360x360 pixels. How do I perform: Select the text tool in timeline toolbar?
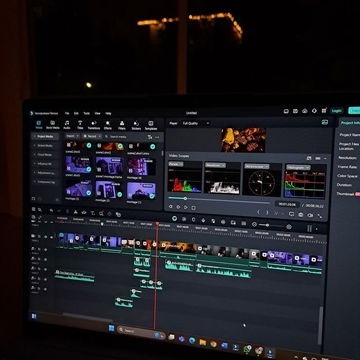pyautogui.click(x=92, y=213)
